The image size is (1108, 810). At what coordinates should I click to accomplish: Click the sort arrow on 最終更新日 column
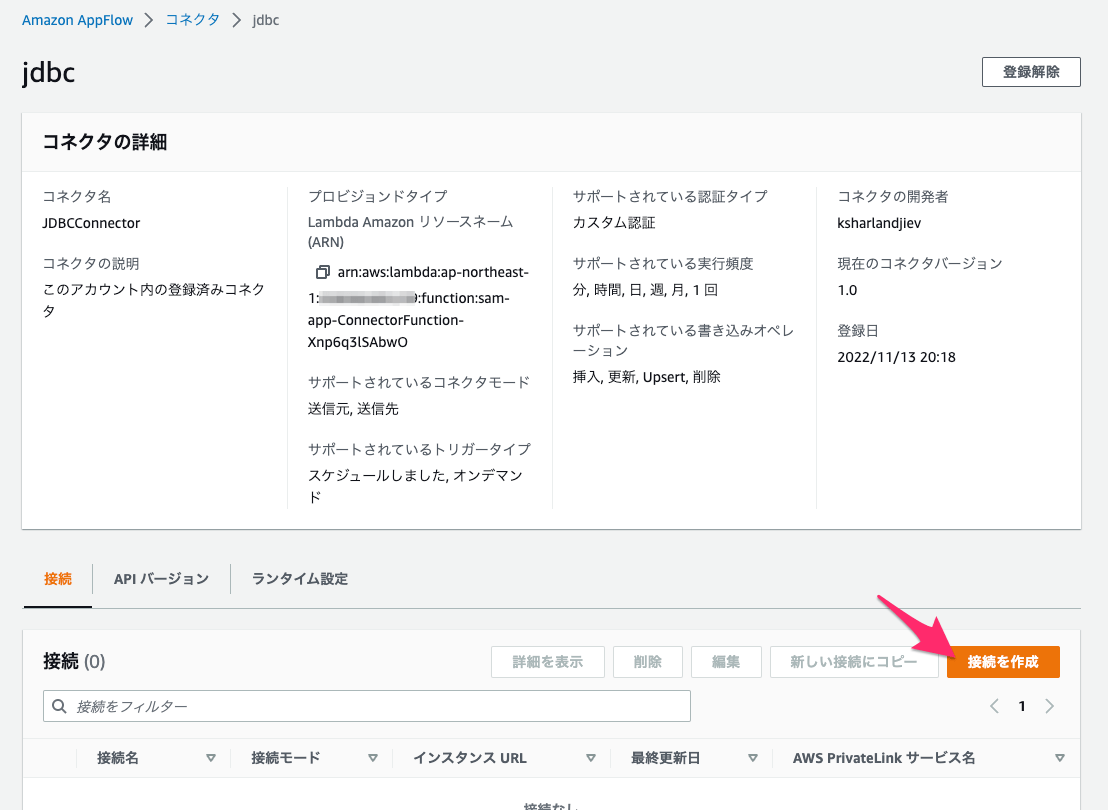751,757
